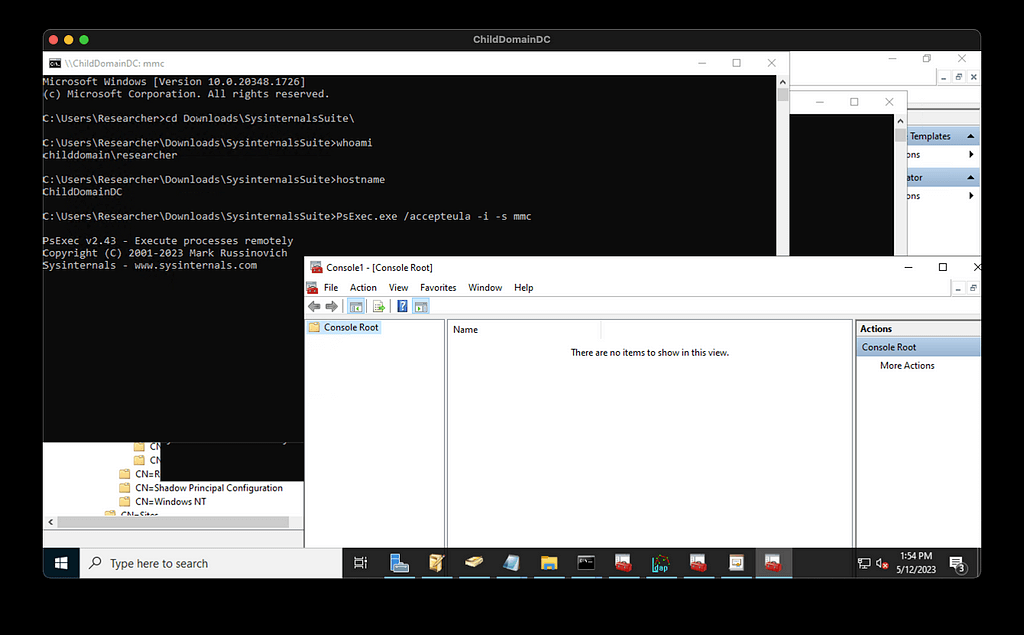Viewport: 1024px width, 635px height.
Task: Click Show/Hide Console Tree toolbar icon
Action: tap(356, 306)
